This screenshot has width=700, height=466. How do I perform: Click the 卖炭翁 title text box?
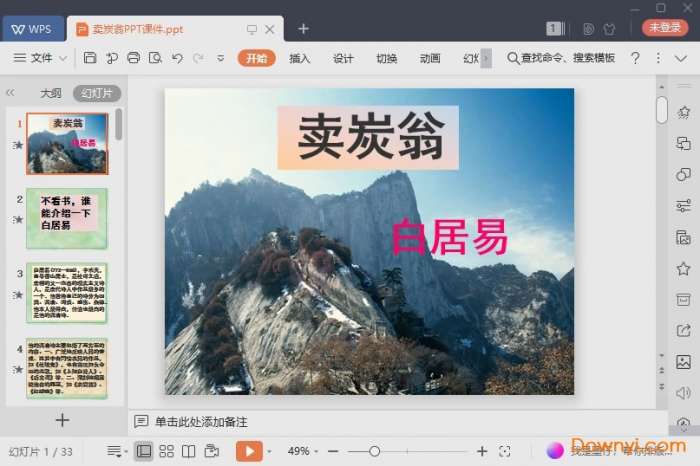coord(368,137)
